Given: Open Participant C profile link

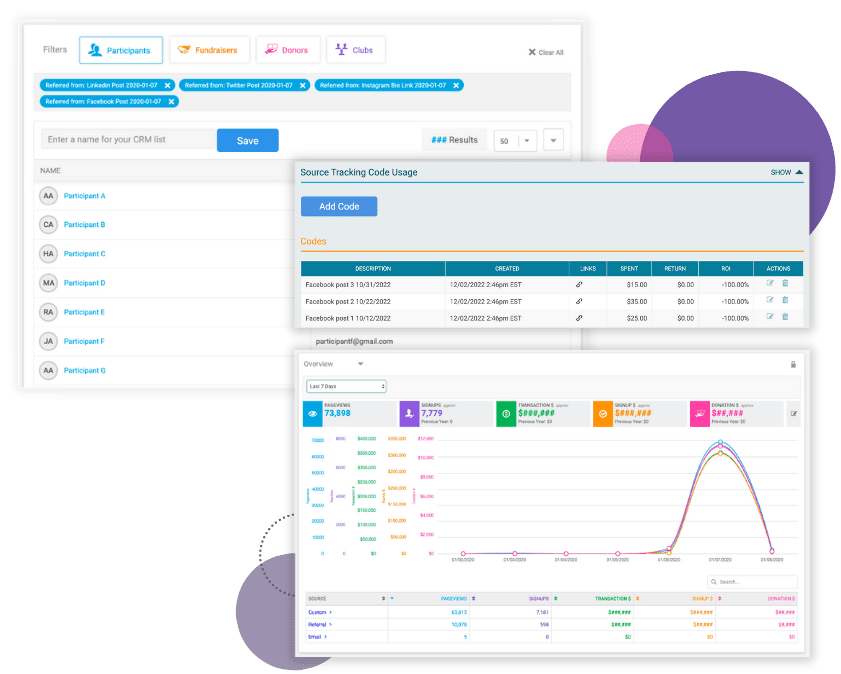Looking at the screenshot, I should 85,254.
